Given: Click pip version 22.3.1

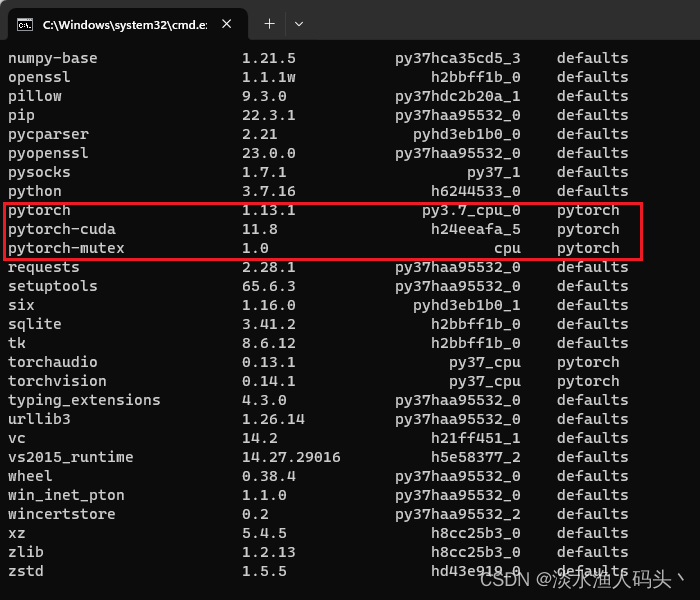Looking at the screenshot, I should [269, 115].
